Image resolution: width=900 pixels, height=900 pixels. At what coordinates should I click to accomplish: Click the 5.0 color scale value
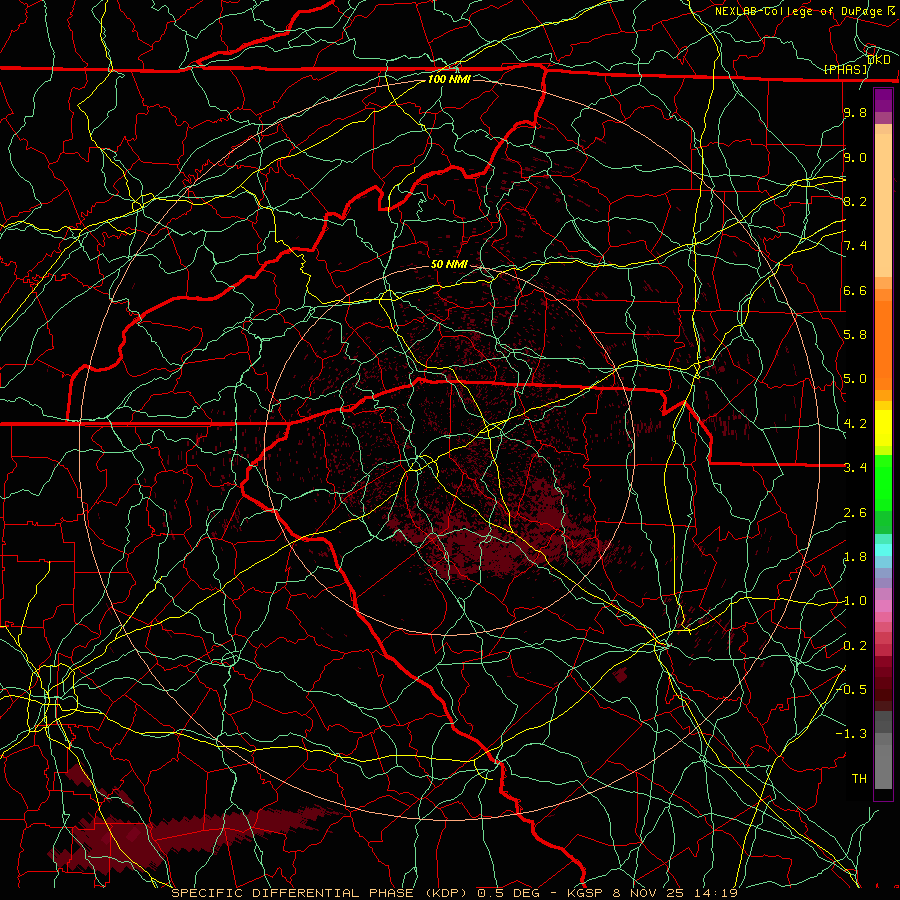(855, 379)
